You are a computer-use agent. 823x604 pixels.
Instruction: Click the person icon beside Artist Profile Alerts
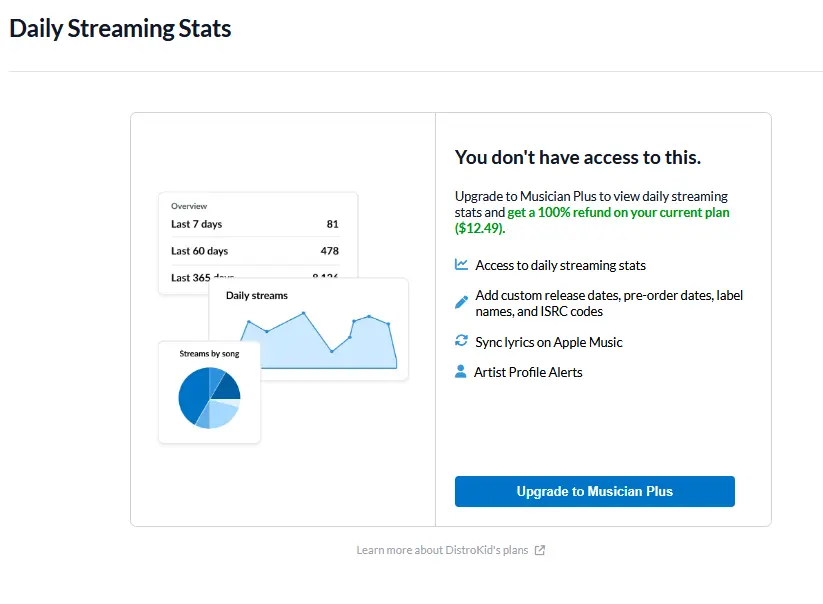(460, 372)
